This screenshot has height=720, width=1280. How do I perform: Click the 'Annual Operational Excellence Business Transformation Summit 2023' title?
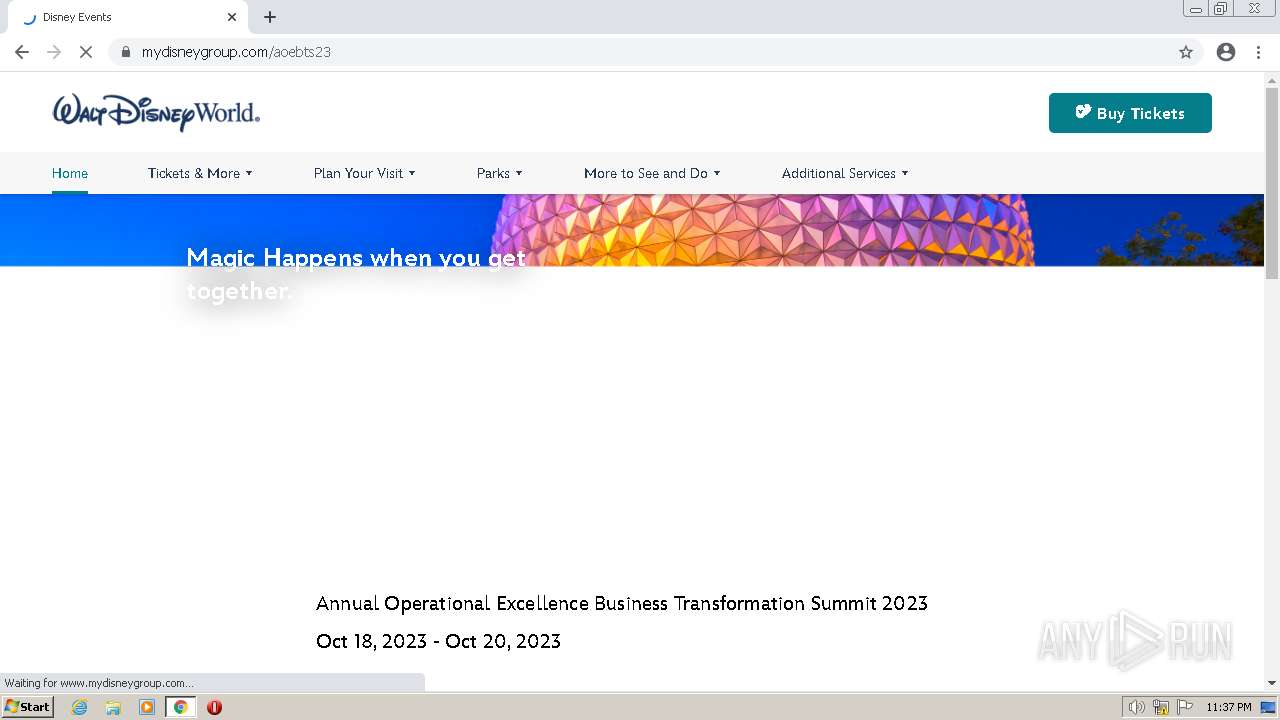click(x=622, y=603)
